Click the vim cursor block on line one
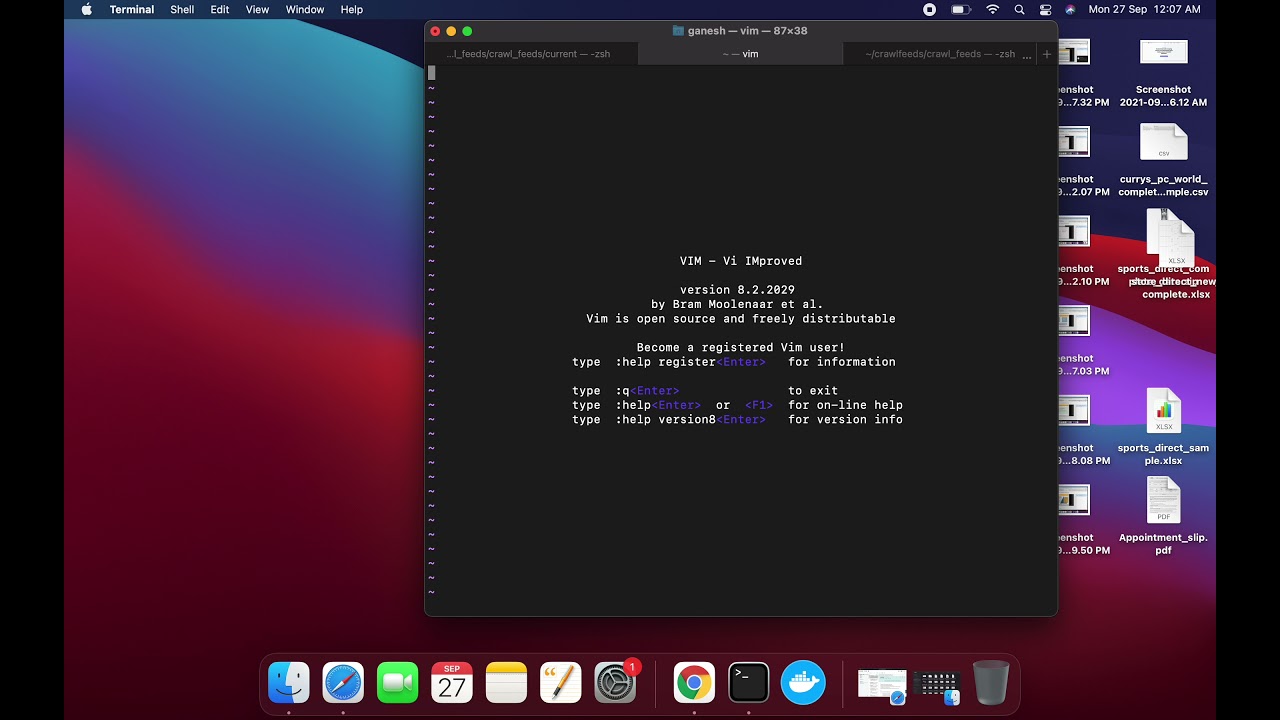 432,73
